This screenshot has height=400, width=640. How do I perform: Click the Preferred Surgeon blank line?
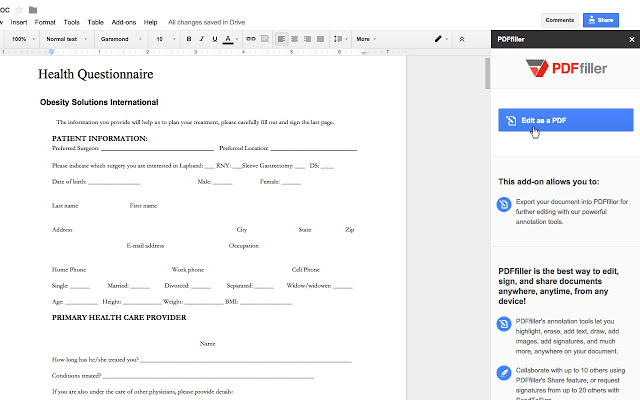pos(157,149)
